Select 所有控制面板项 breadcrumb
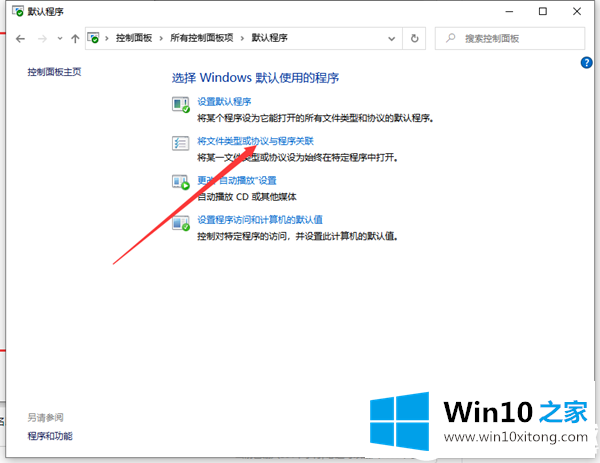Screen dimensions: 600x463 pyautogui.click(x=202, y=38)
